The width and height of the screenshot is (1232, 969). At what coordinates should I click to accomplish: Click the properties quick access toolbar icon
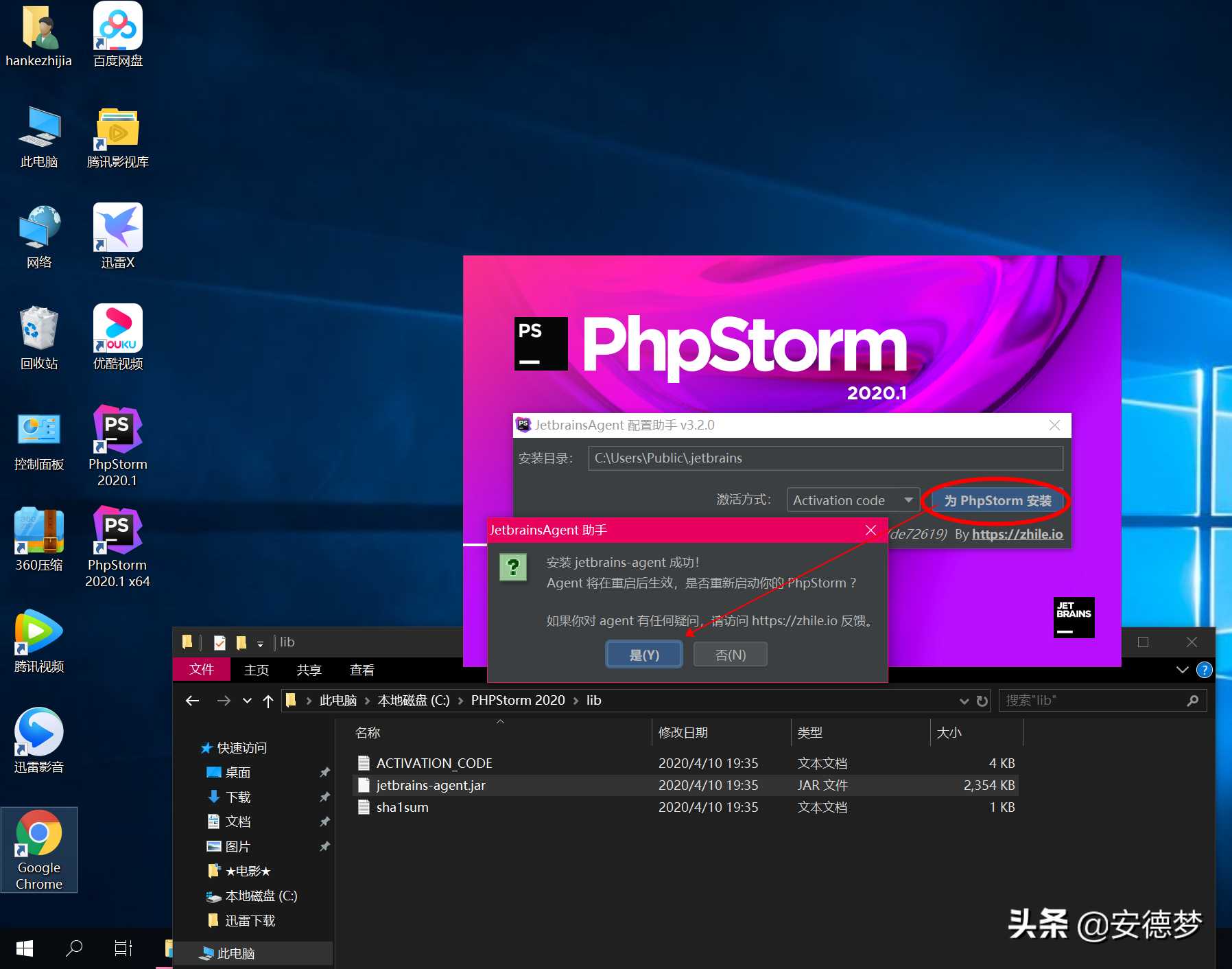(x=220, y=642)
